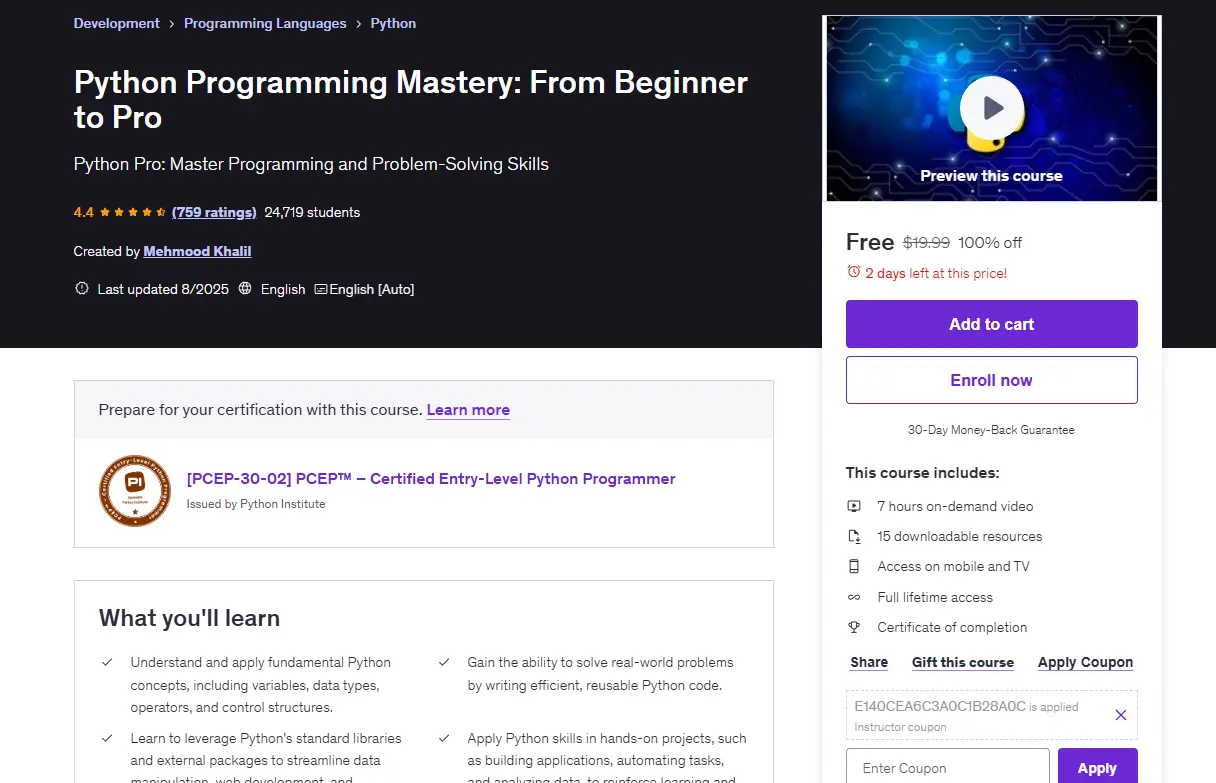Click the 24,719 students text

pyautogui.click(x=312, y=212)
